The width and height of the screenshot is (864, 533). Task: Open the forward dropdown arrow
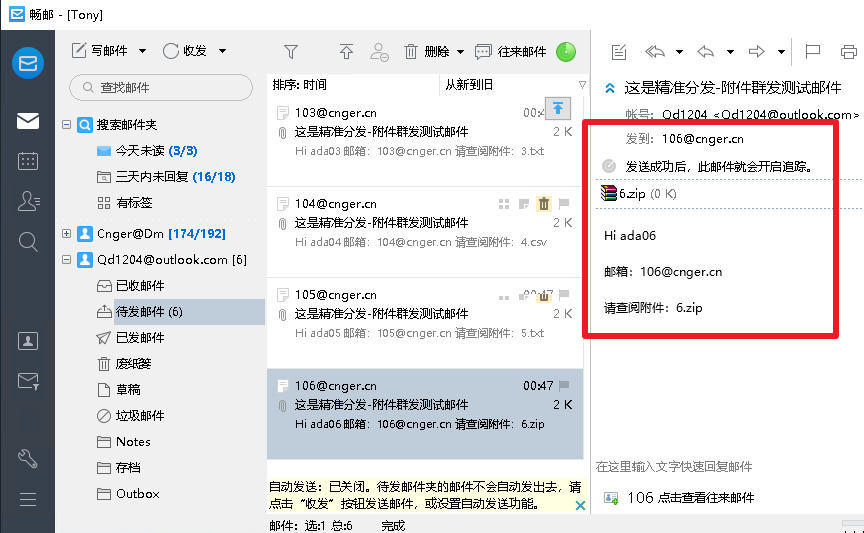pos(781,52)
